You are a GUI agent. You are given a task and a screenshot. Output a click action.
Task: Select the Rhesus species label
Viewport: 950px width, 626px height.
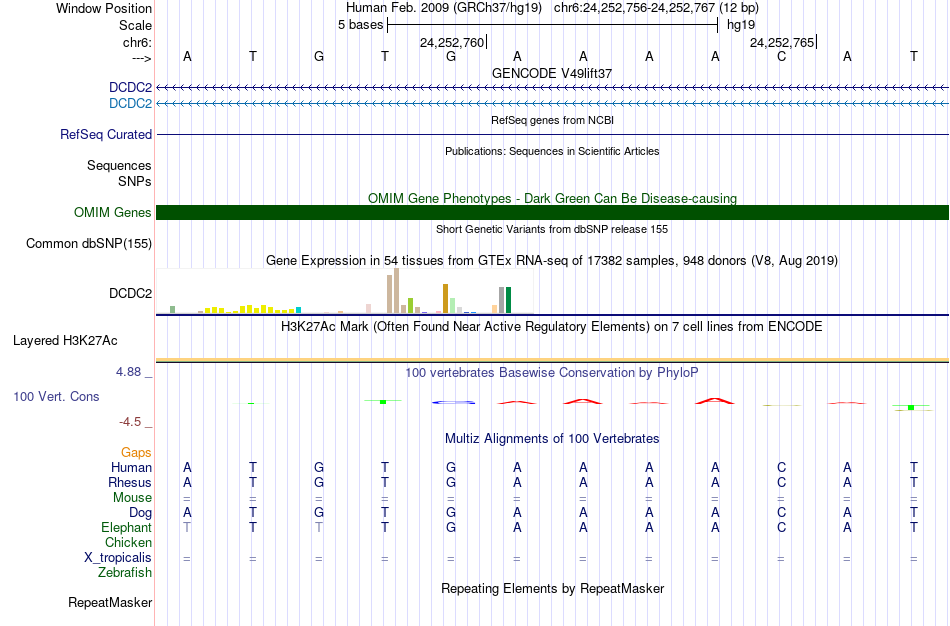click(130, 482)
